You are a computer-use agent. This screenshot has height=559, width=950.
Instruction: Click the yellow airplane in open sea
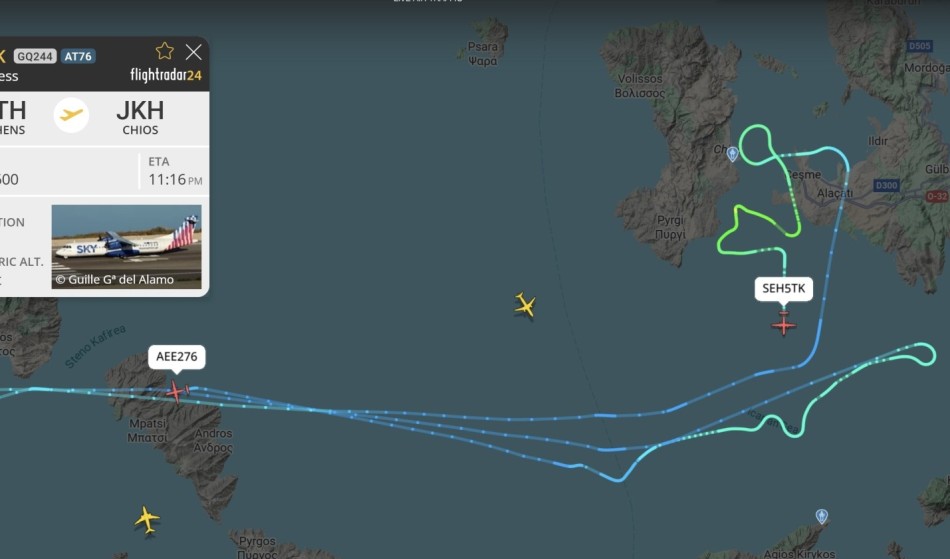pos(525,305)
